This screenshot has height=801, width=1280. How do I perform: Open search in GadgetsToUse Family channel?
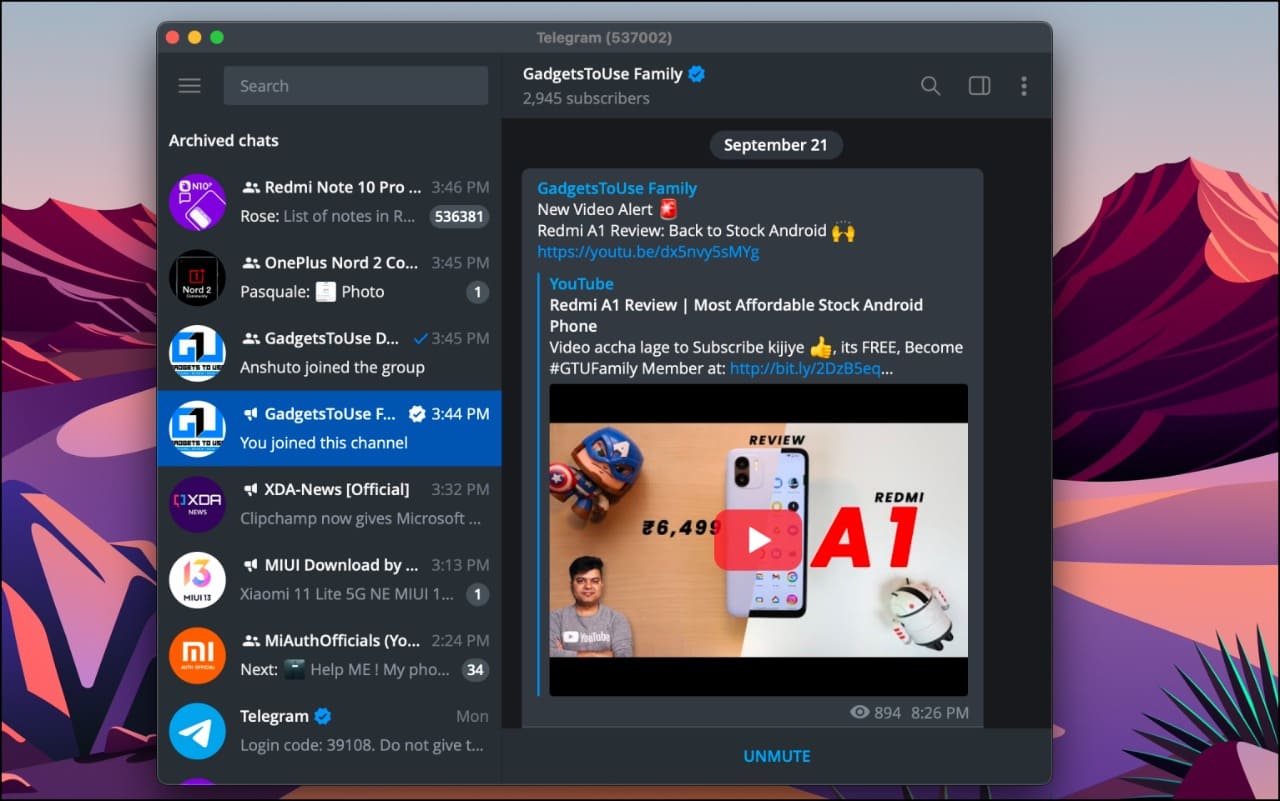(930, 86)
